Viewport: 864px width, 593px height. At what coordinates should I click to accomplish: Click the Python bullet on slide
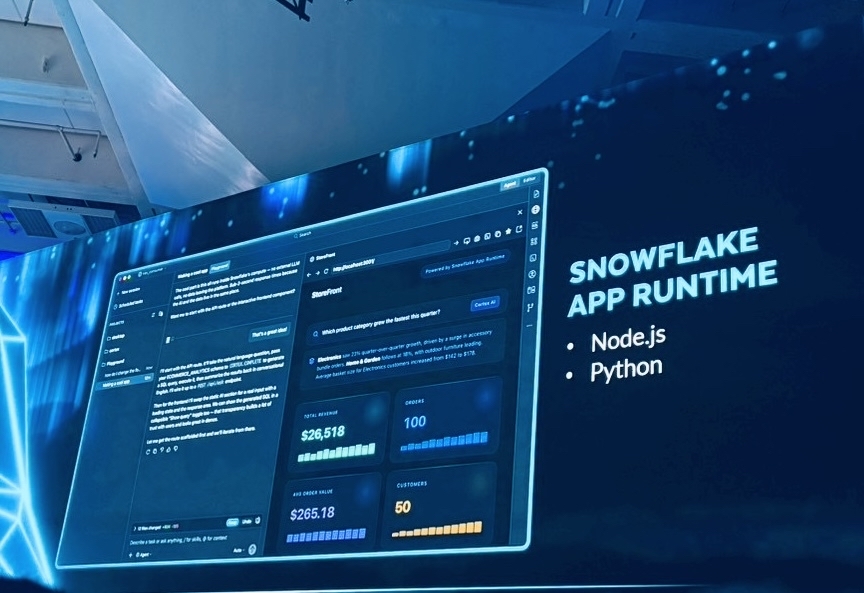pos(627,370)
